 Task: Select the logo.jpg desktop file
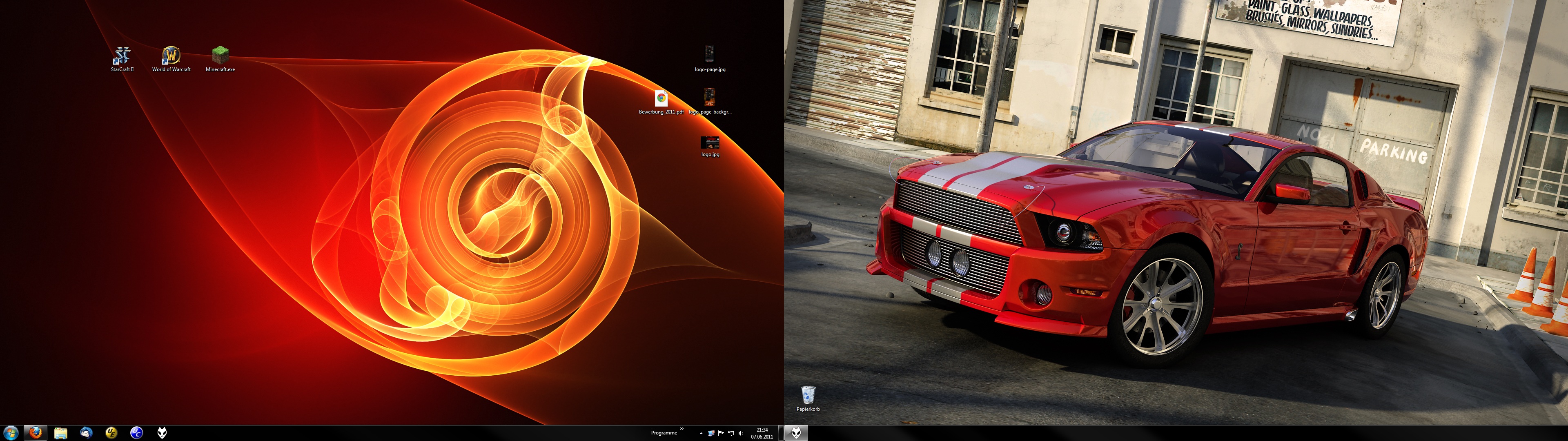point(710,143)
